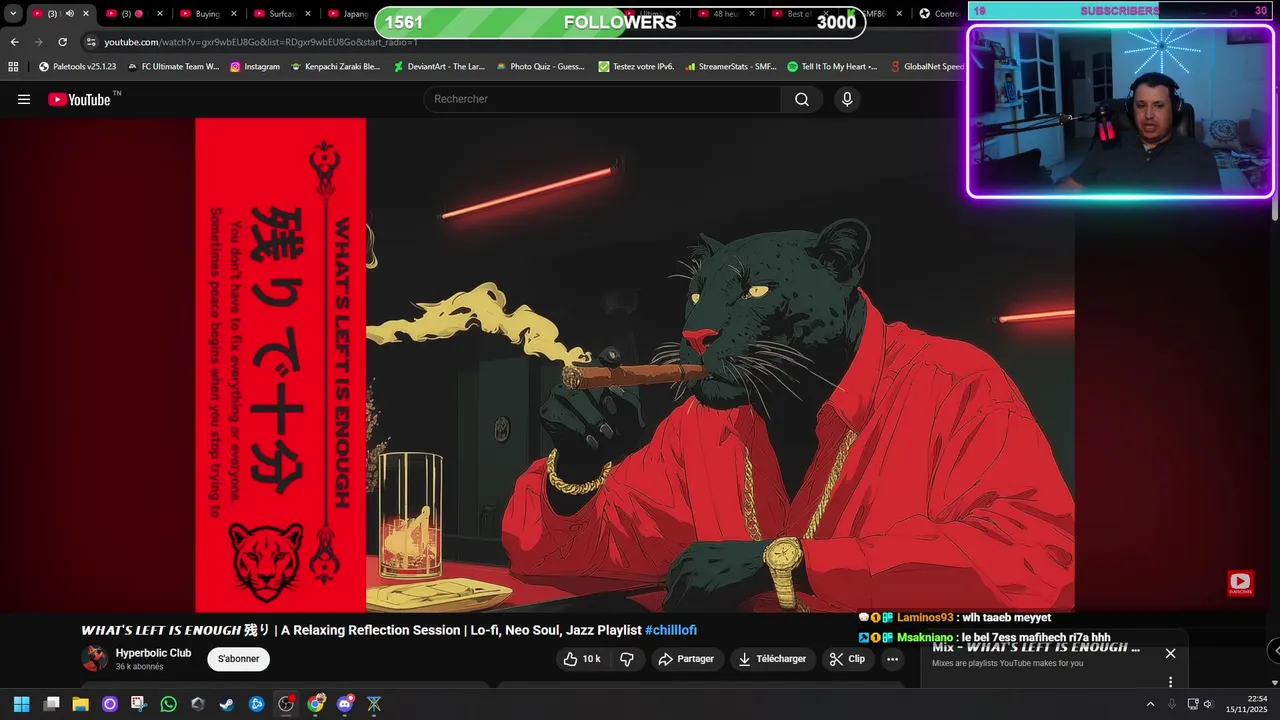Show hidden system tray icons chevron
The height and width of the screenshot is (720, 1280).
(1150, 704)
